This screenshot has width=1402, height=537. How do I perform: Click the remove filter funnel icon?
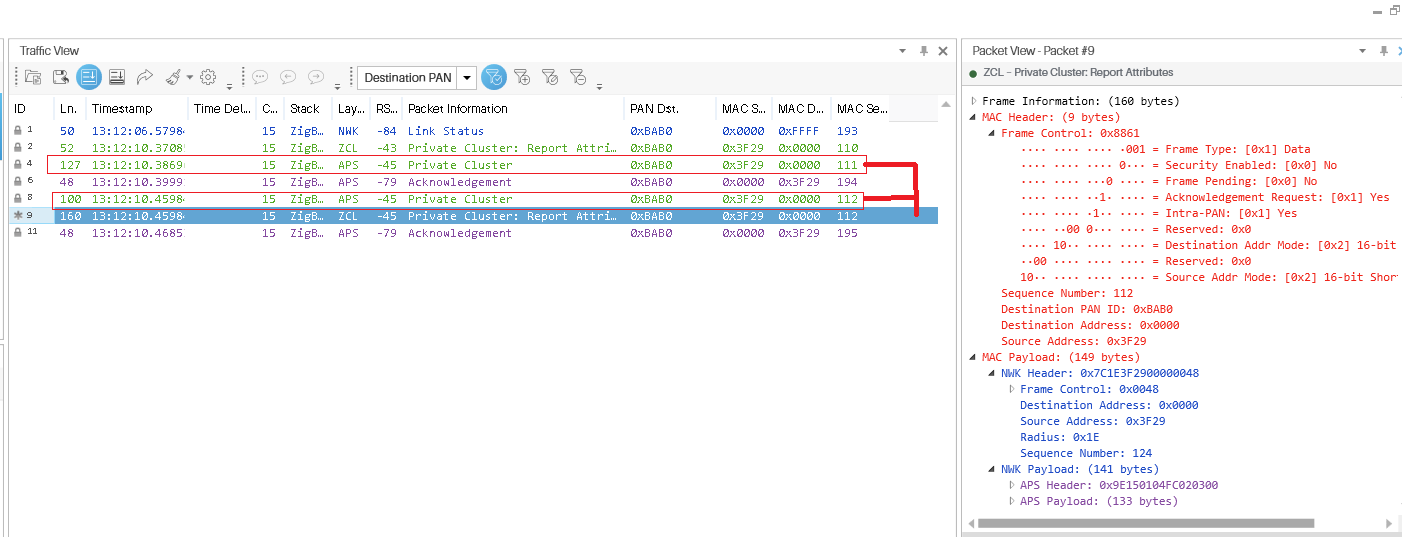(577, 77)
